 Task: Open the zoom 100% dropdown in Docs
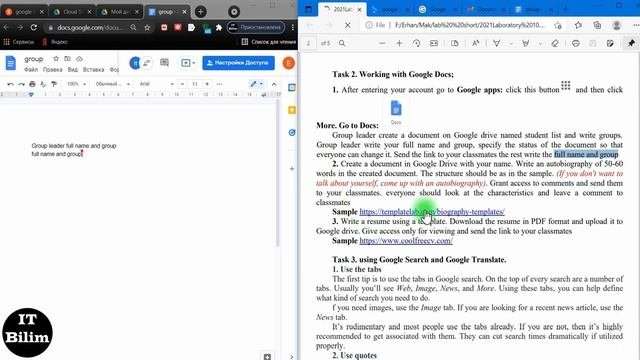[76, 84]
